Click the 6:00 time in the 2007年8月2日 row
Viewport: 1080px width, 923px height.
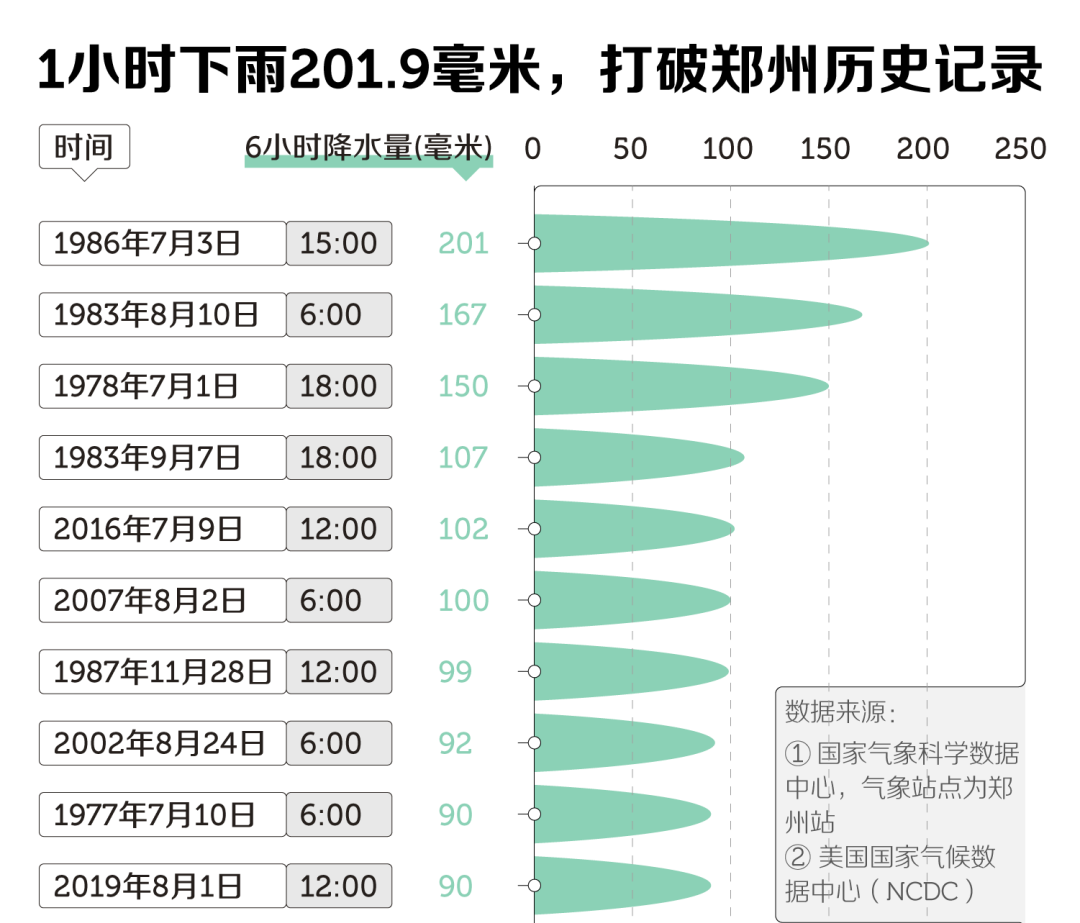click(x=339, y=601)
